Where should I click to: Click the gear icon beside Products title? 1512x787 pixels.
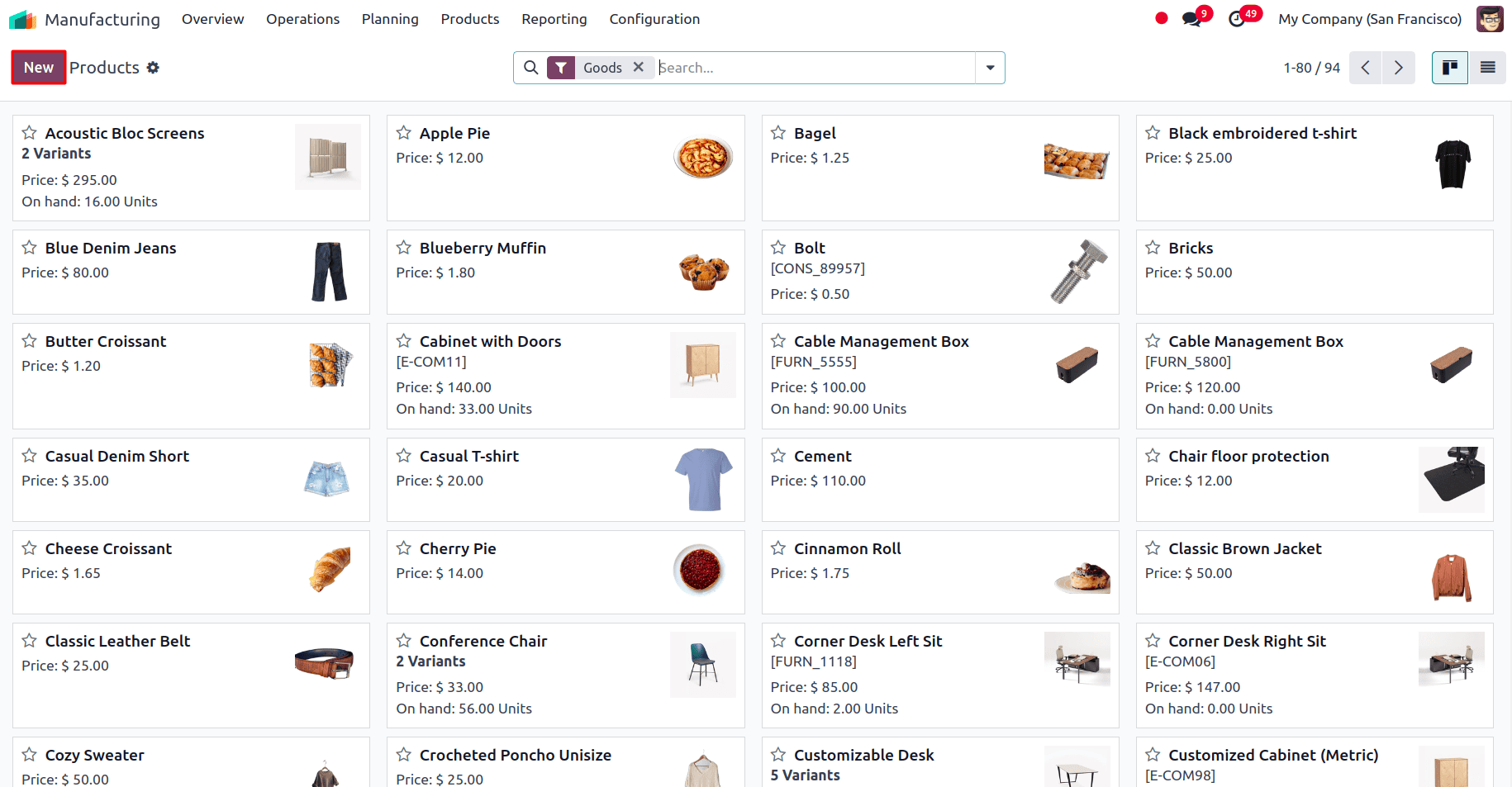[x=153, y=68]
